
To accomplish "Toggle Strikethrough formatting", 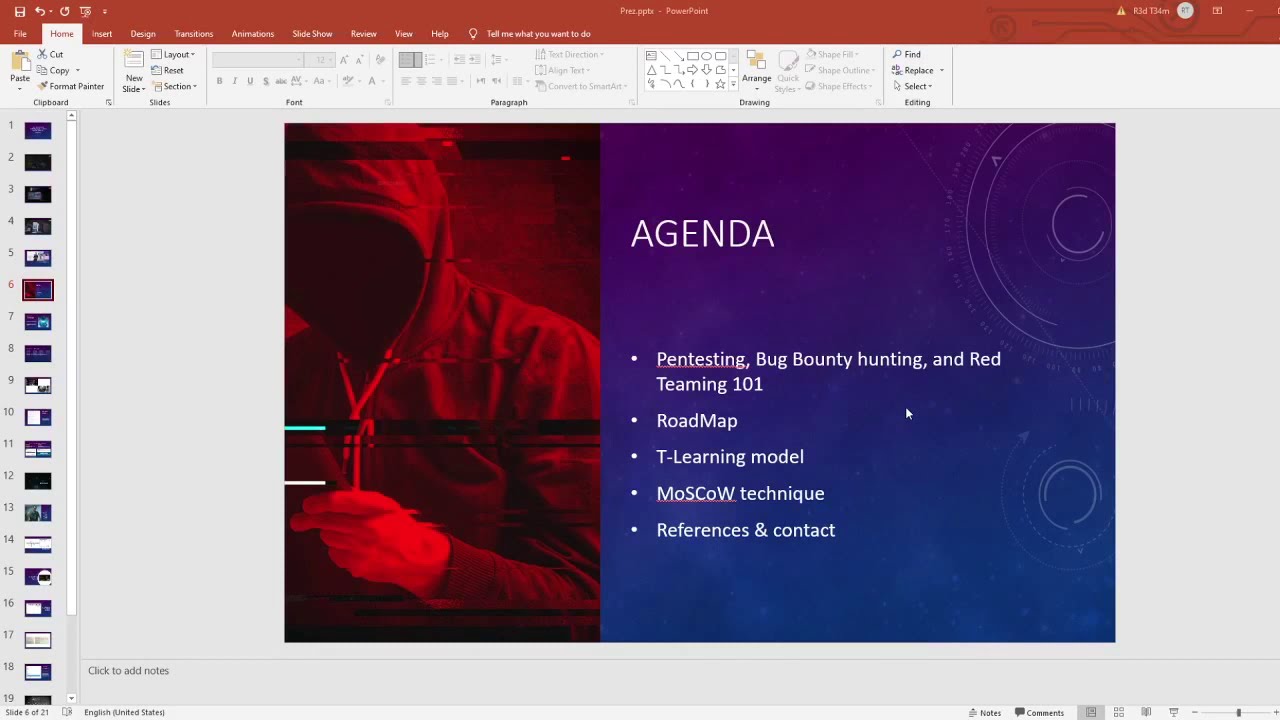I will point(282,81).
